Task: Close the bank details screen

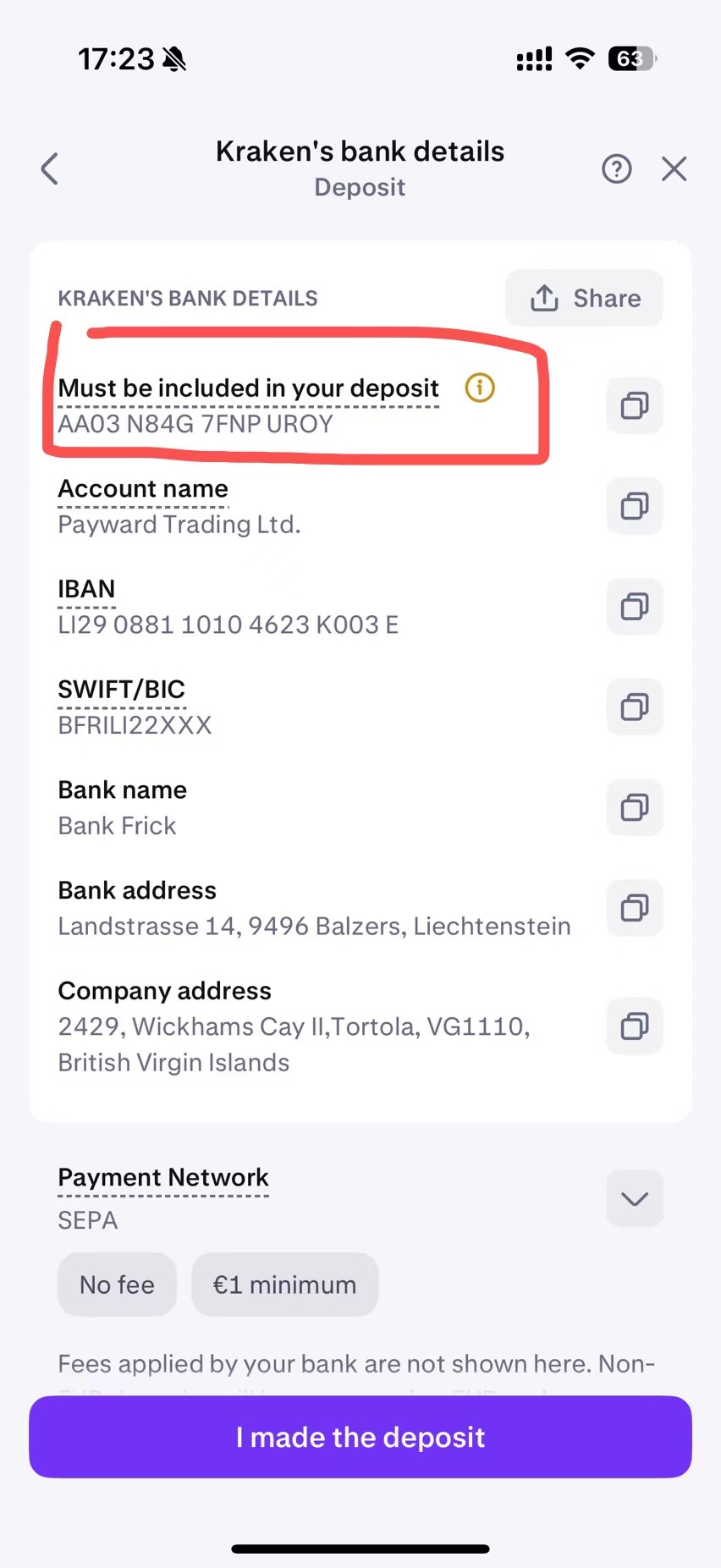Action: click(x=674, y=169)
